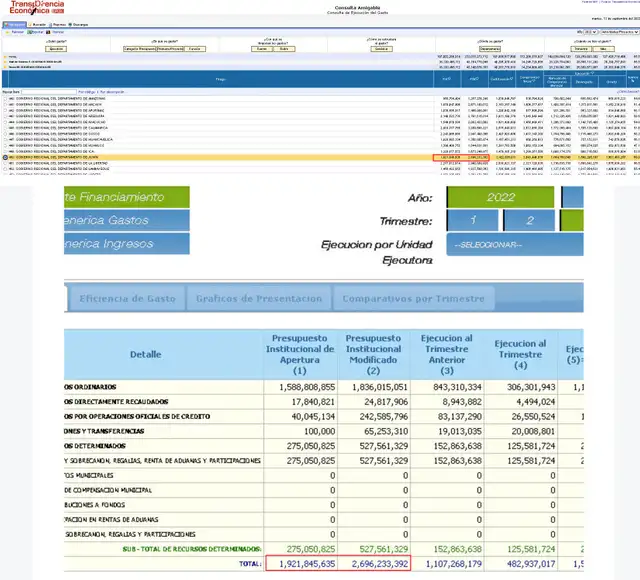Open the Año dropdown showing 2022 at top
The image size is (640, 580).
pos(590,32)
